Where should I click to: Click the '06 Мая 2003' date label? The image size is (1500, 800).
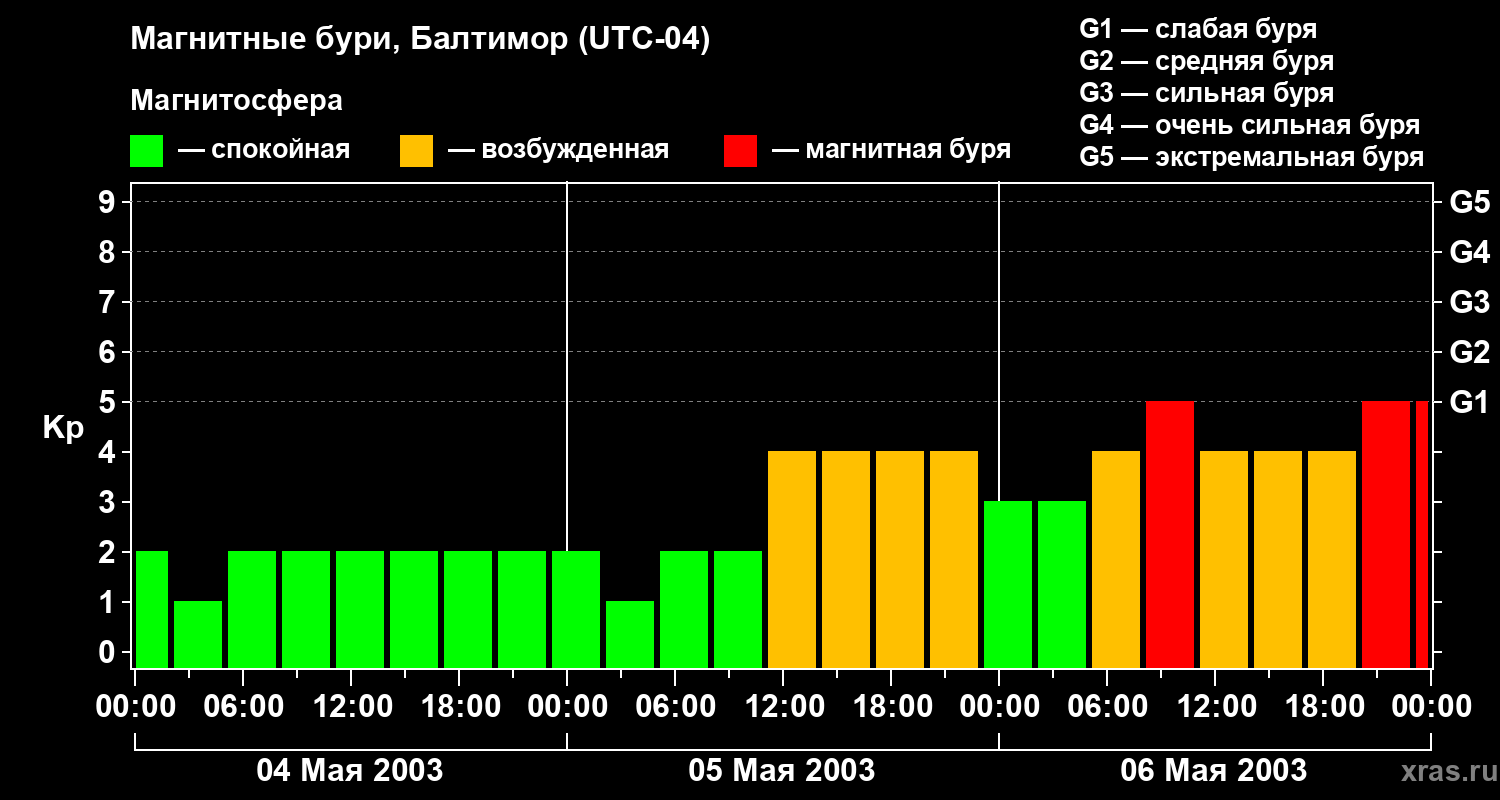coord(1213,771)
